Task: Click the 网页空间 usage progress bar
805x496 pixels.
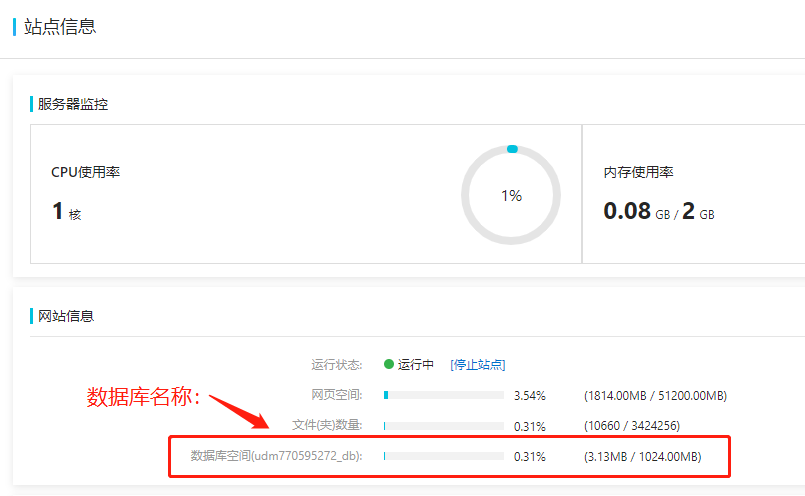Action: pos(444,395)
